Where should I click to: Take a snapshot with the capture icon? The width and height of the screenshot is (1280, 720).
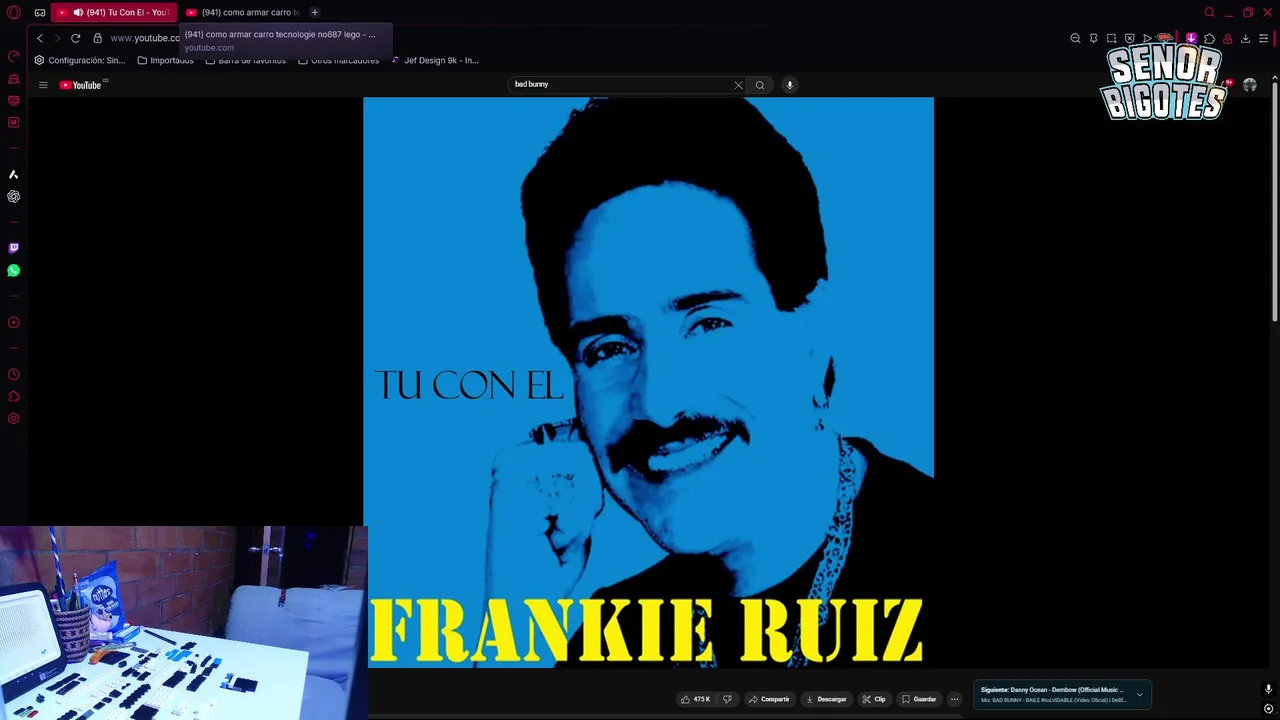pyautogui.click(x=1111, y=38)
